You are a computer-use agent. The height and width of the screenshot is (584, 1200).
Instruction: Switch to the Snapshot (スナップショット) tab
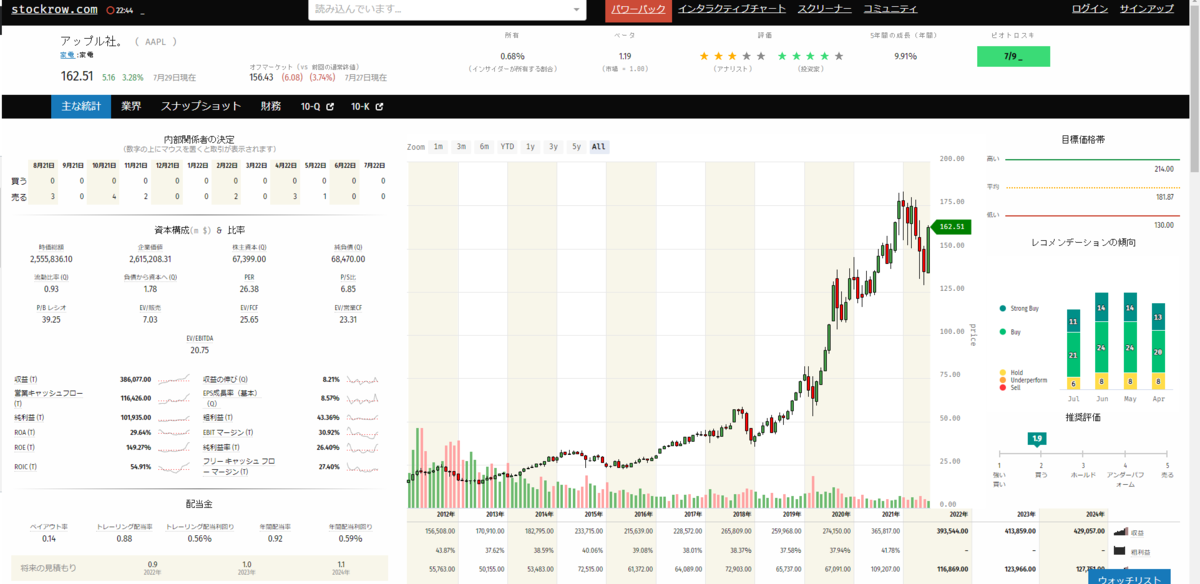pos(200,106)
